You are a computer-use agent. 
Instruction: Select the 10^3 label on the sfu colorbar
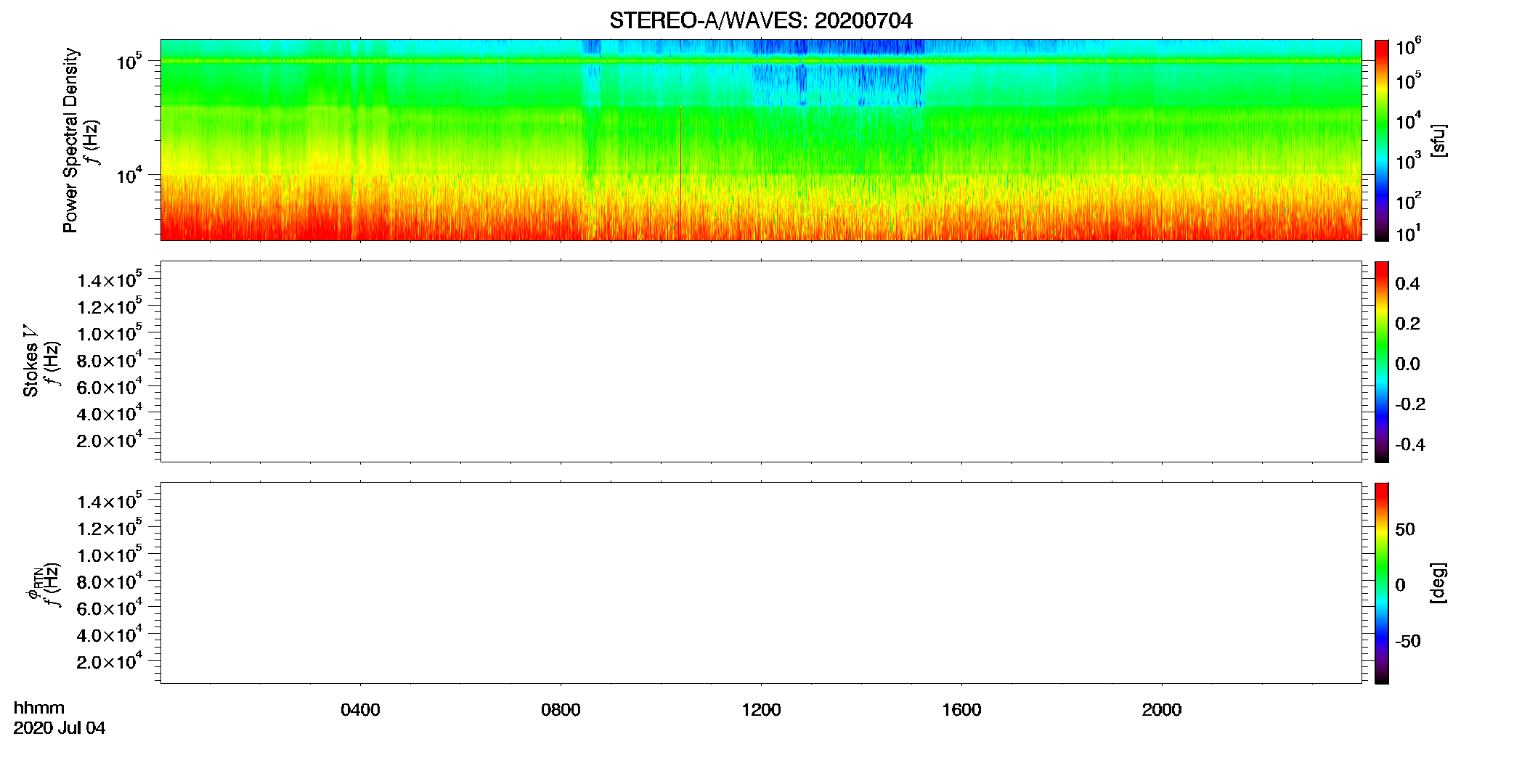pos(1408,161)
